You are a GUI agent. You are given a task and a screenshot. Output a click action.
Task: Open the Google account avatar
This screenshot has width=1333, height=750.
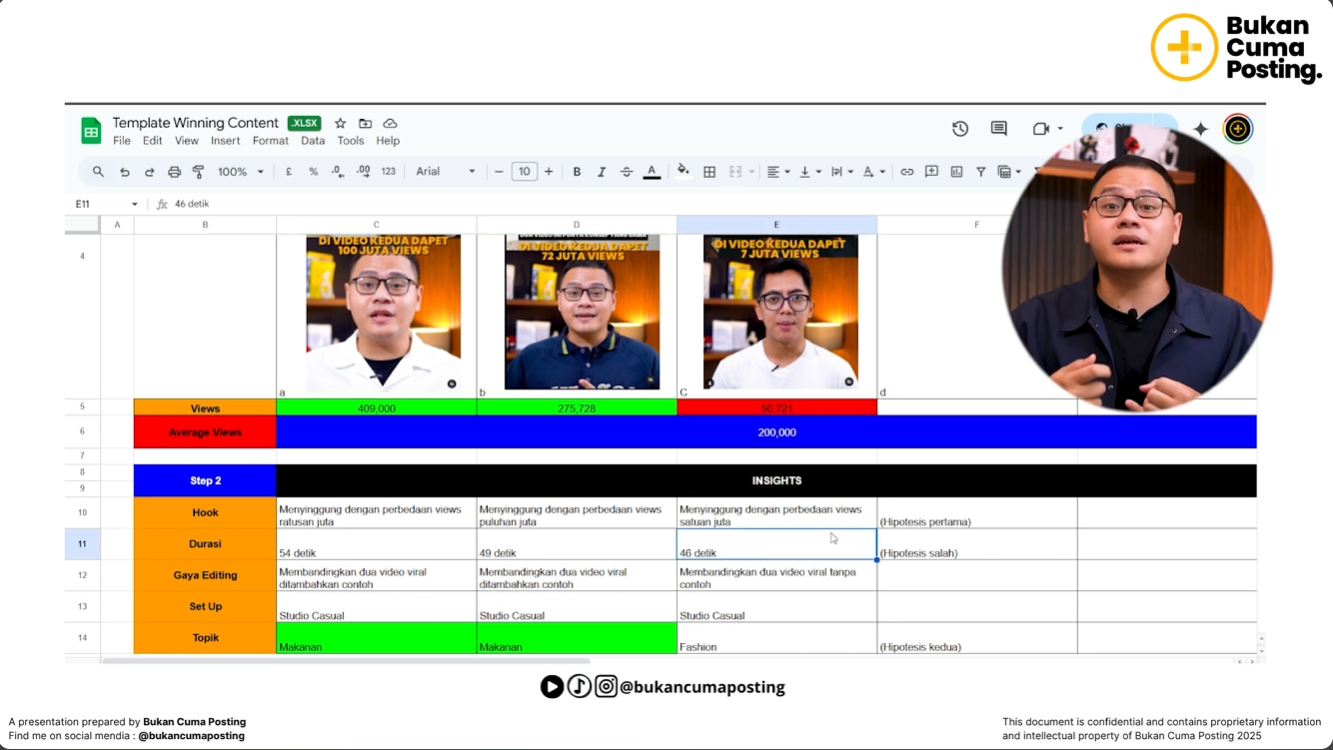pyautogui.click(x=1238, y=129)
